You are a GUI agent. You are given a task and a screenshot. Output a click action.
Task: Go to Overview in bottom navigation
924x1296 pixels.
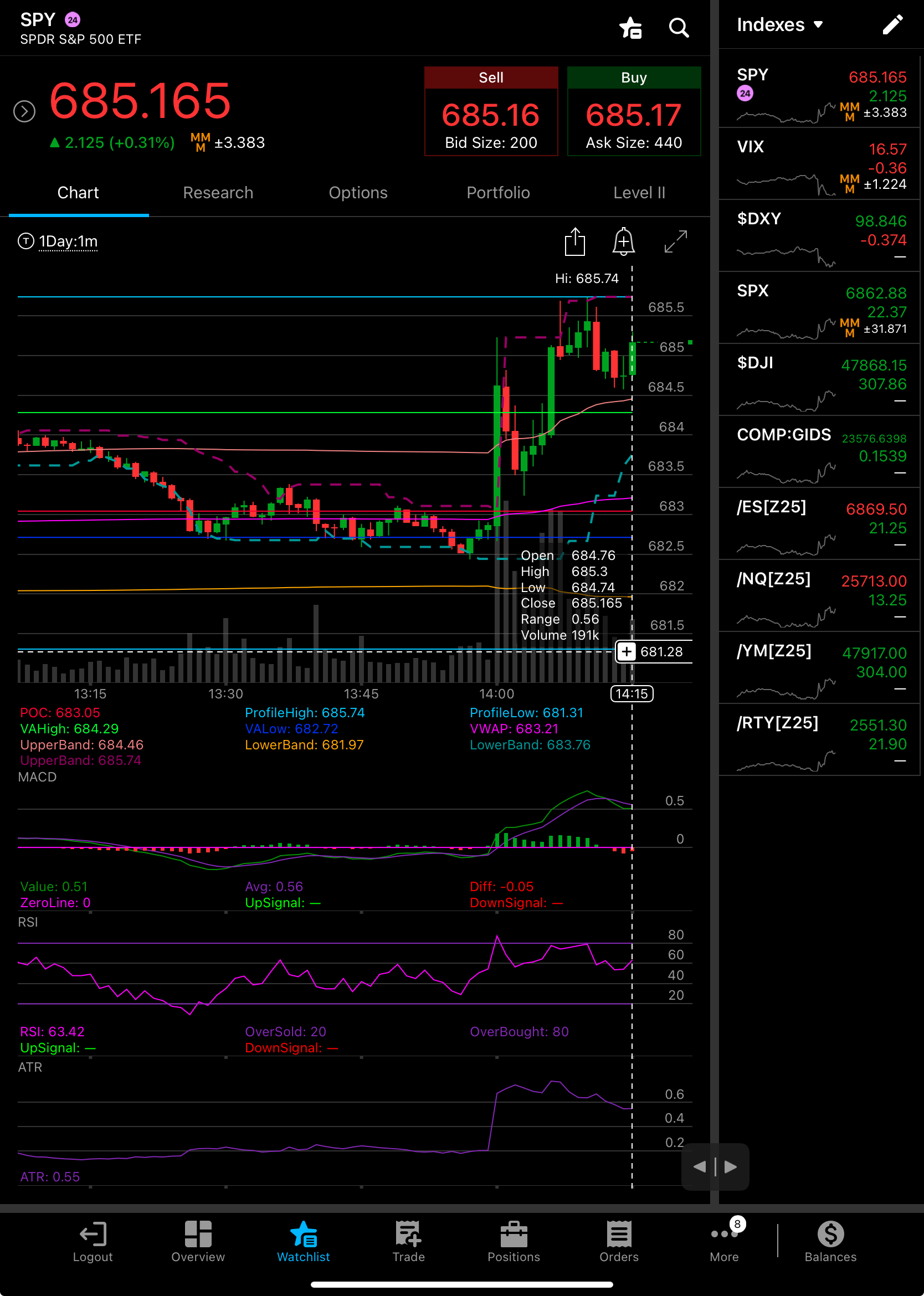pos(198,1241)
